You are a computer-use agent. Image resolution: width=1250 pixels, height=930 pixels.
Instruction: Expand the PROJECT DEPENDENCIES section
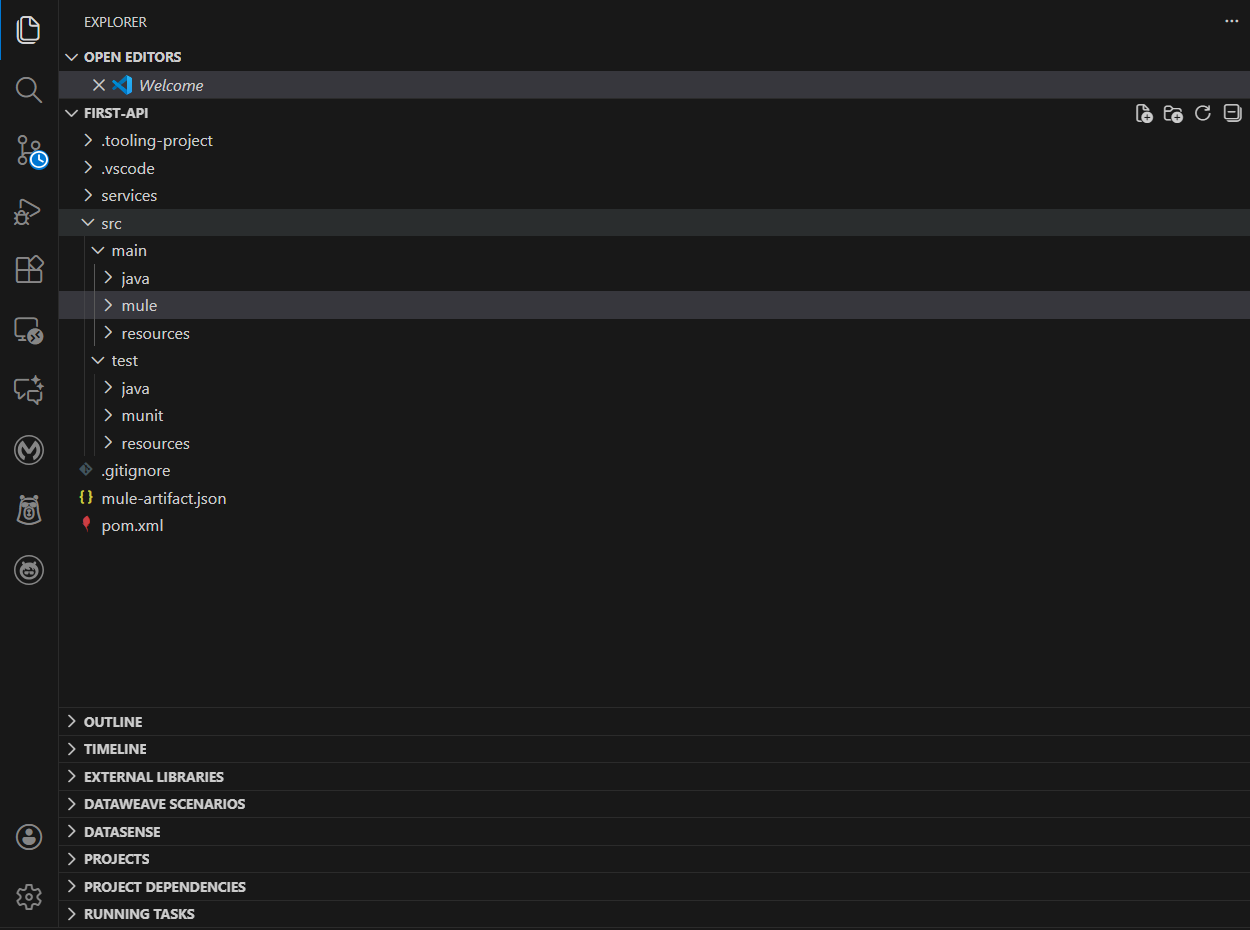tap(164, 887)
